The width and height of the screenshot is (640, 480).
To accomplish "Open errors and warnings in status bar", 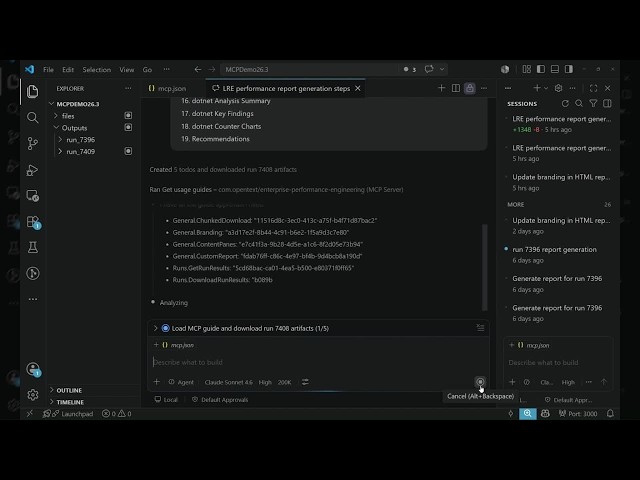I will (x=116, y=413).
